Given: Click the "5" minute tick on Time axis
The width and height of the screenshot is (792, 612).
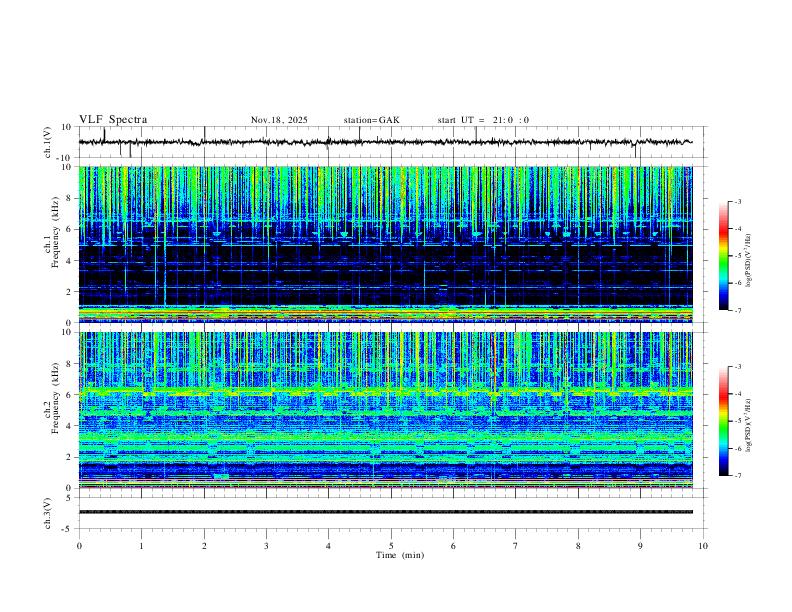Looking at the screenshot, I should tap(391, 546).
